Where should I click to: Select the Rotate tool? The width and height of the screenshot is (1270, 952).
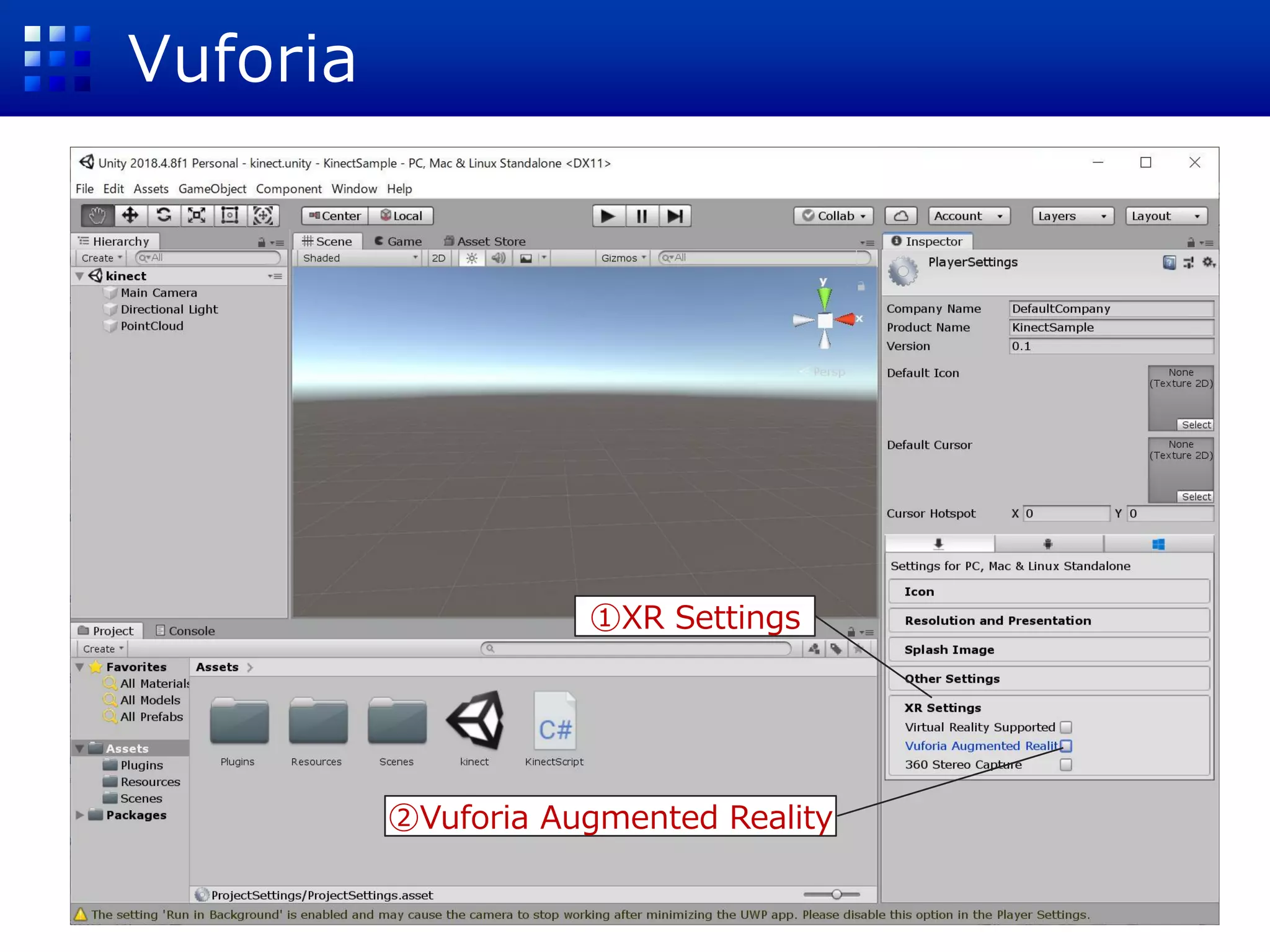tap(164, 216)
